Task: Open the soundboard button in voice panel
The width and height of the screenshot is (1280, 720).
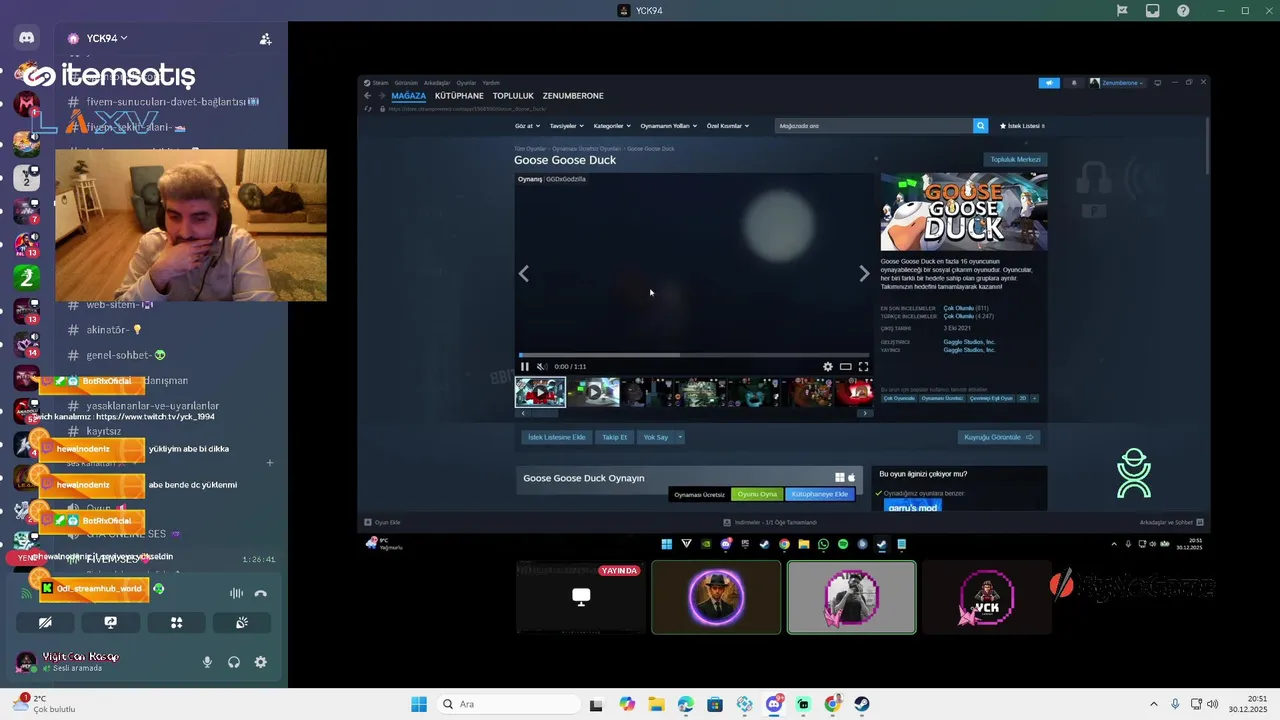Action: [242, 622]
